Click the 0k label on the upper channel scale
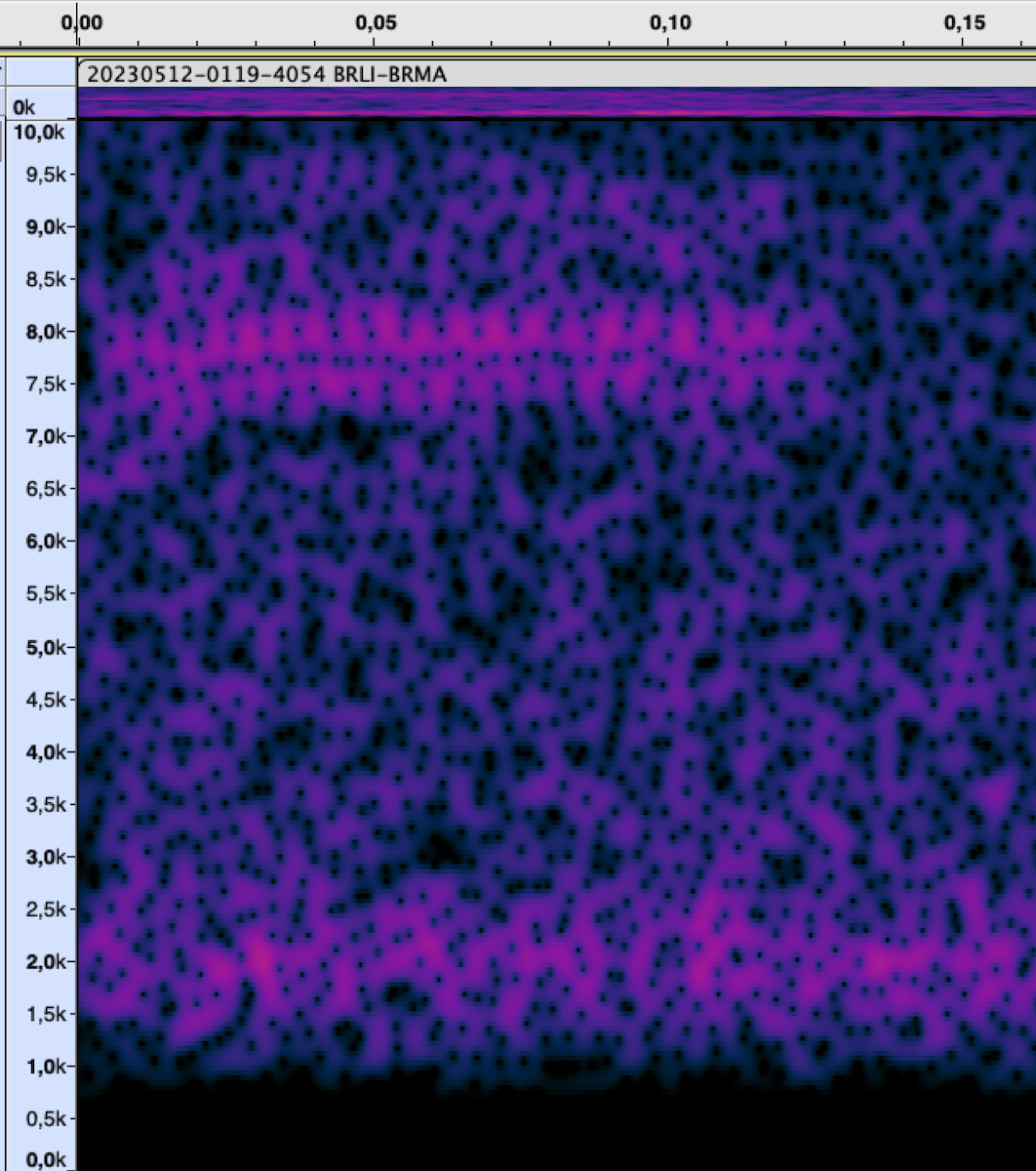Image resolution: width=1036 pixels, height=1171 pixels. coord(25,106)
